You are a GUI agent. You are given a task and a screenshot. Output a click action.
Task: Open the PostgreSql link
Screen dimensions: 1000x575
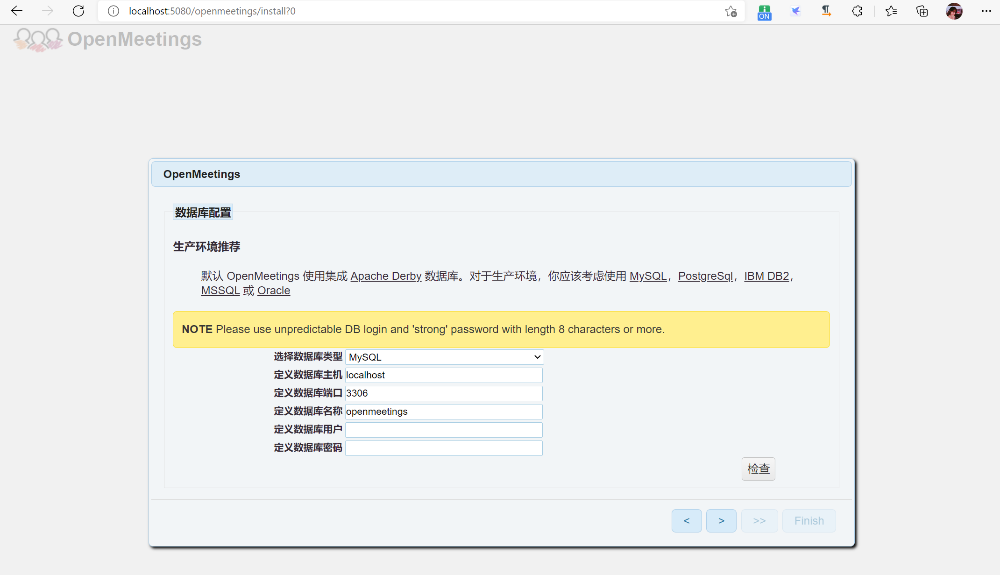(705, 276)
